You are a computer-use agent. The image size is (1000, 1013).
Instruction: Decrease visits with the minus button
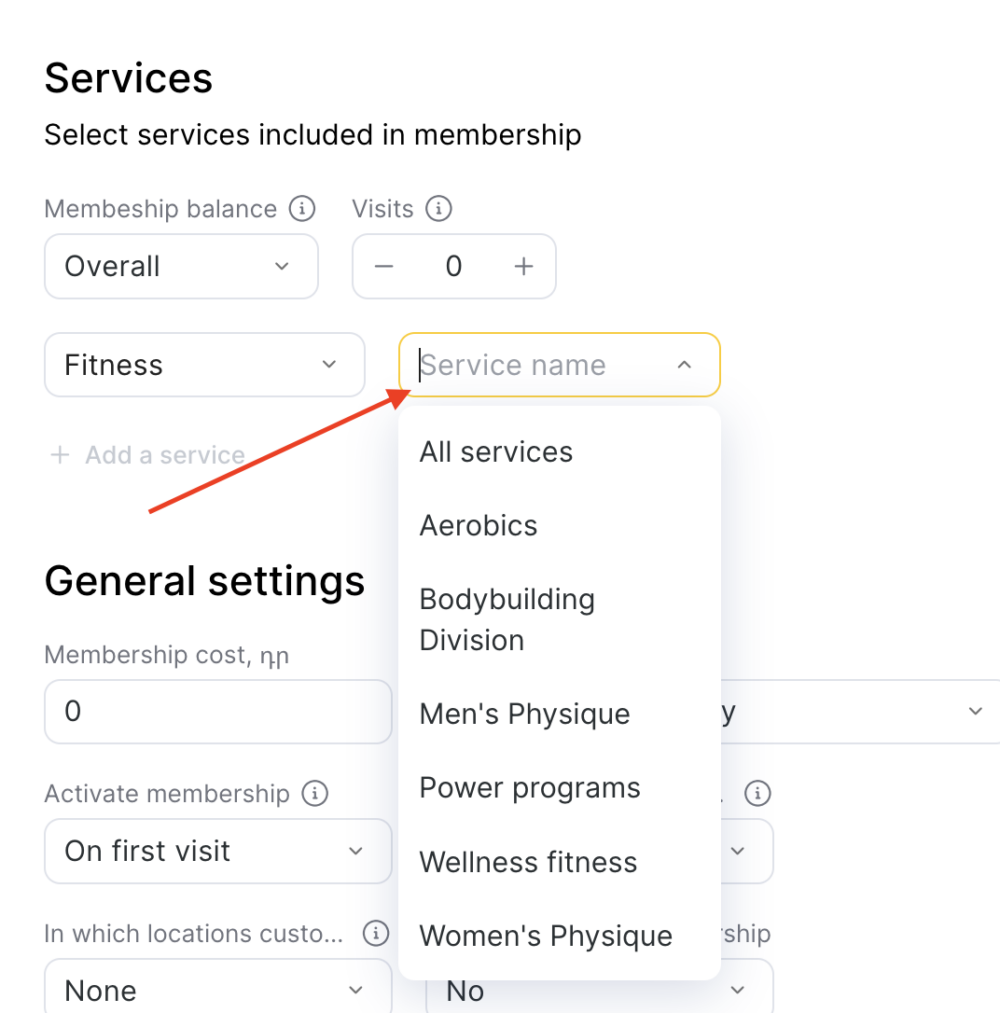[384, 266]
